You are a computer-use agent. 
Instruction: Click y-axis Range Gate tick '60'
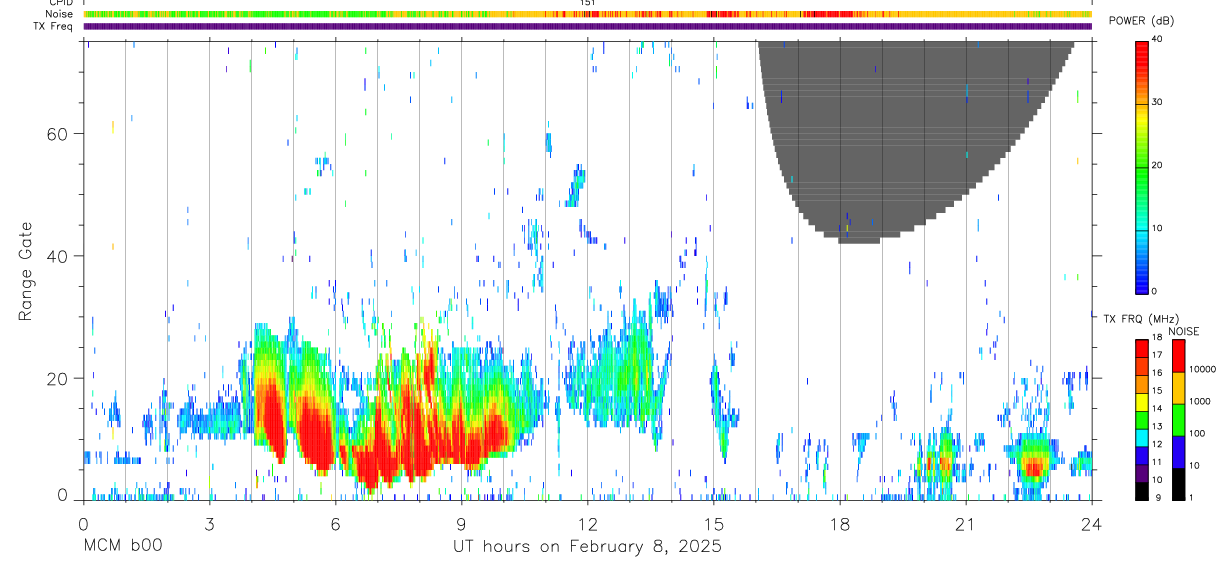59,133
